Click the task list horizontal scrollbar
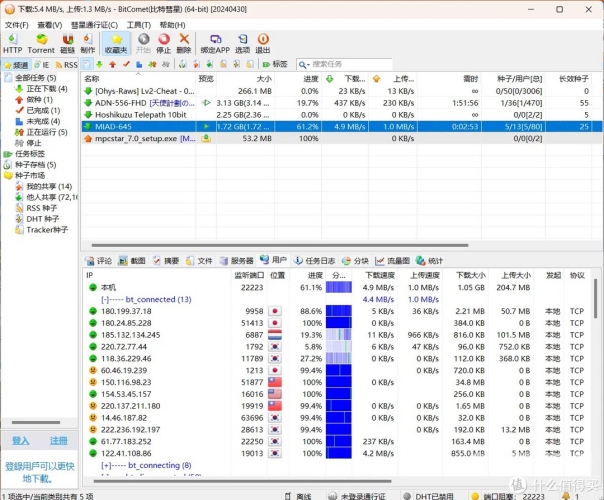The height and width of the screenshot is (500, 604). coord(280,245)
